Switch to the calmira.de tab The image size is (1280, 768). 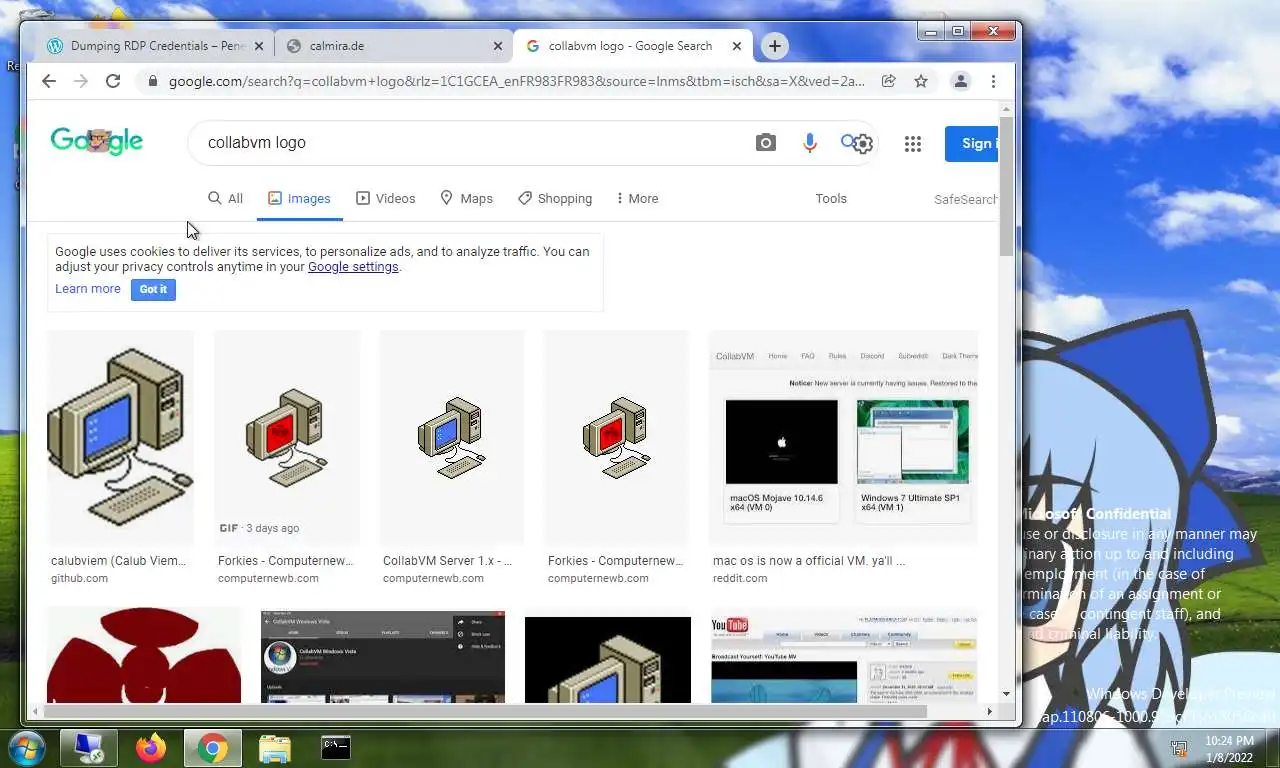click(393, 46)
